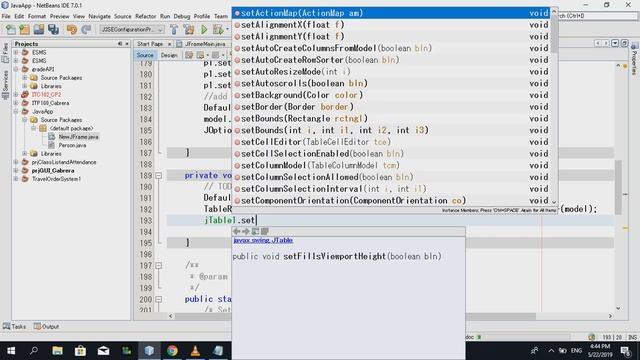Switch to Source view

(x=145, y=55)
